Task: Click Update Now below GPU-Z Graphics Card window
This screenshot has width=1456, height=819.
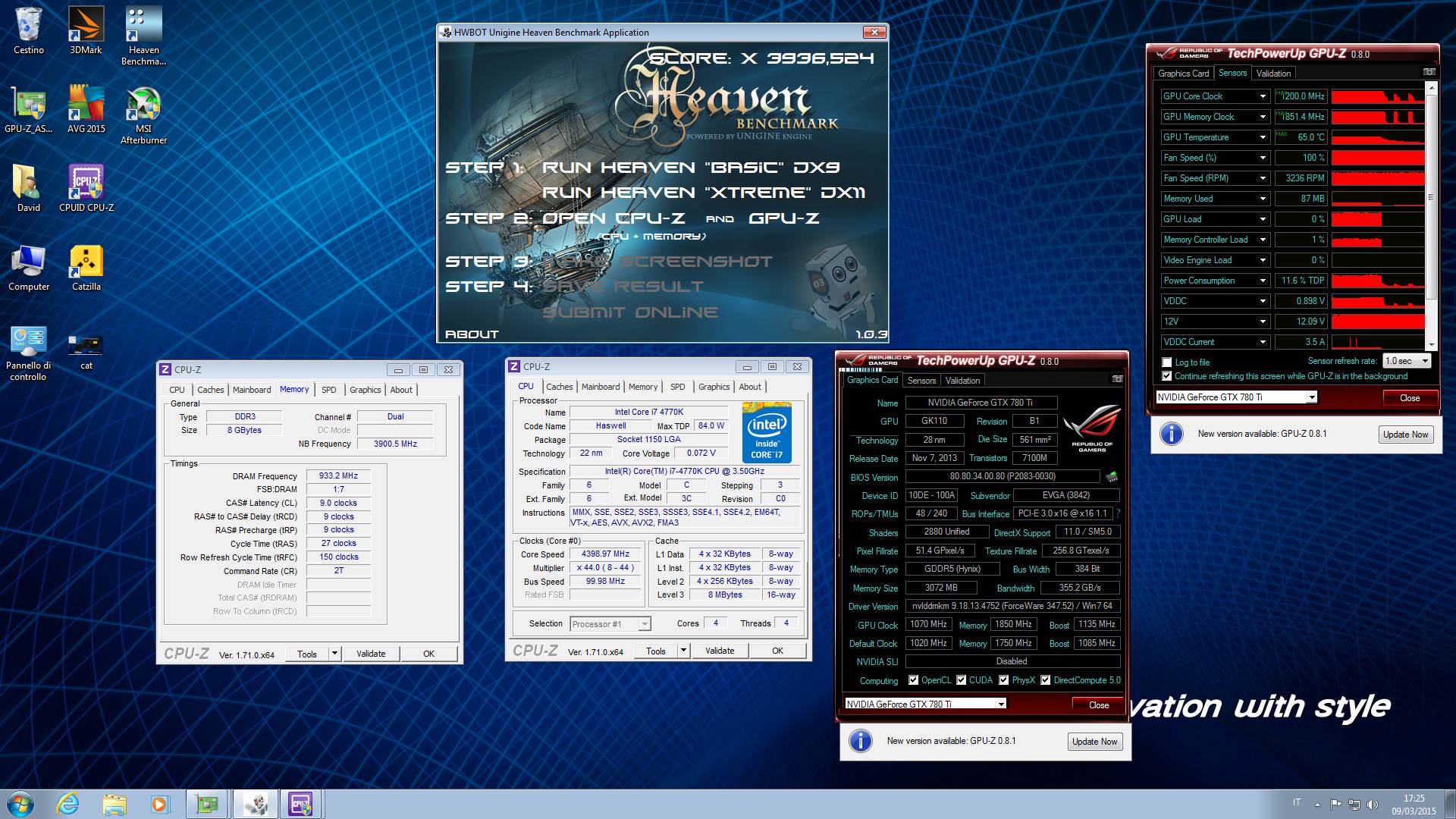Action: [x=1094, y=742]
